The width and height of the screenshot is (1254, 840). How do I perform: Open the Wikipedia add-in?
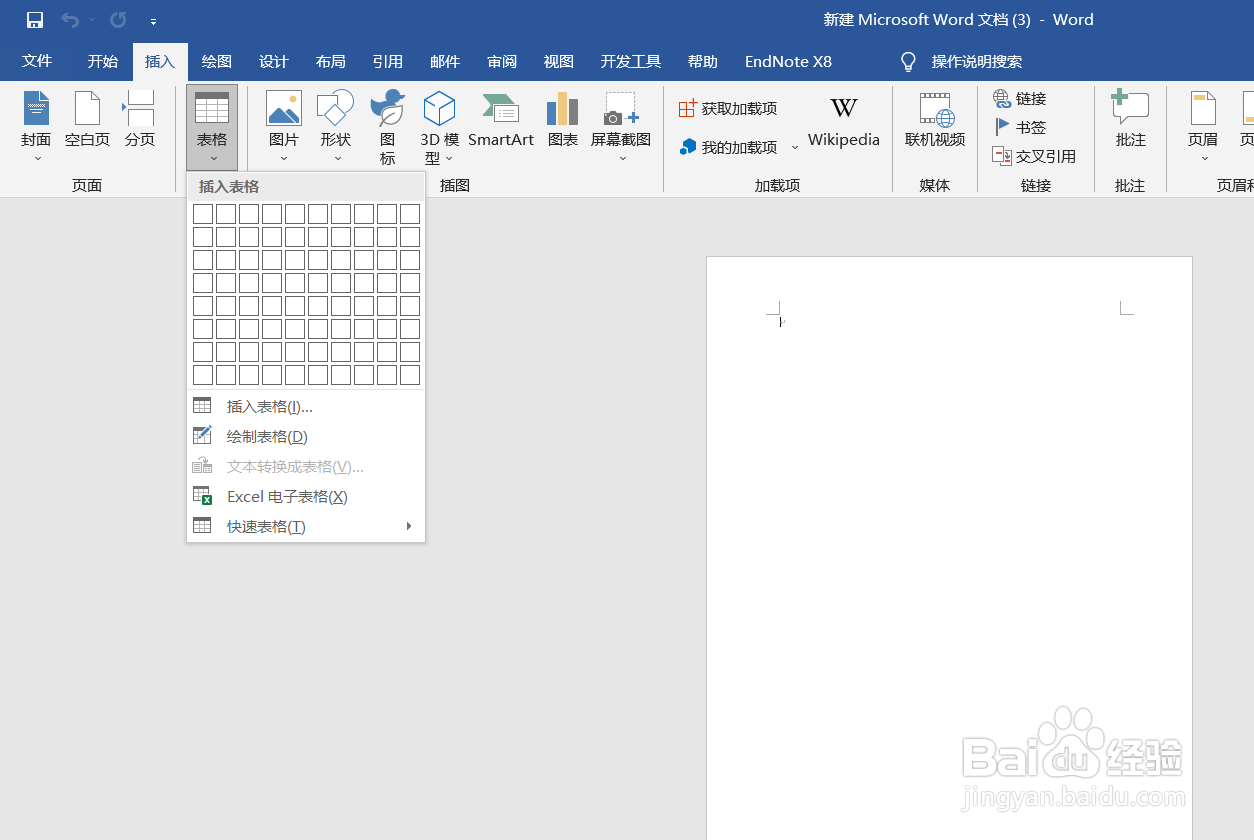click(843, 118)
